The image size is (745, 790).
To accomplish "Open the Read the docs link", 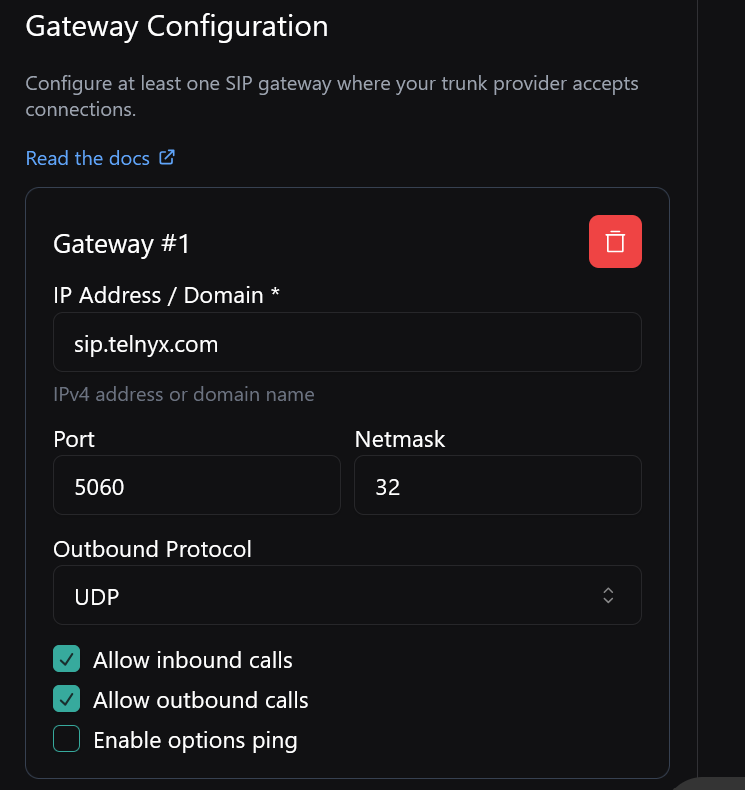I will [88, 158].
